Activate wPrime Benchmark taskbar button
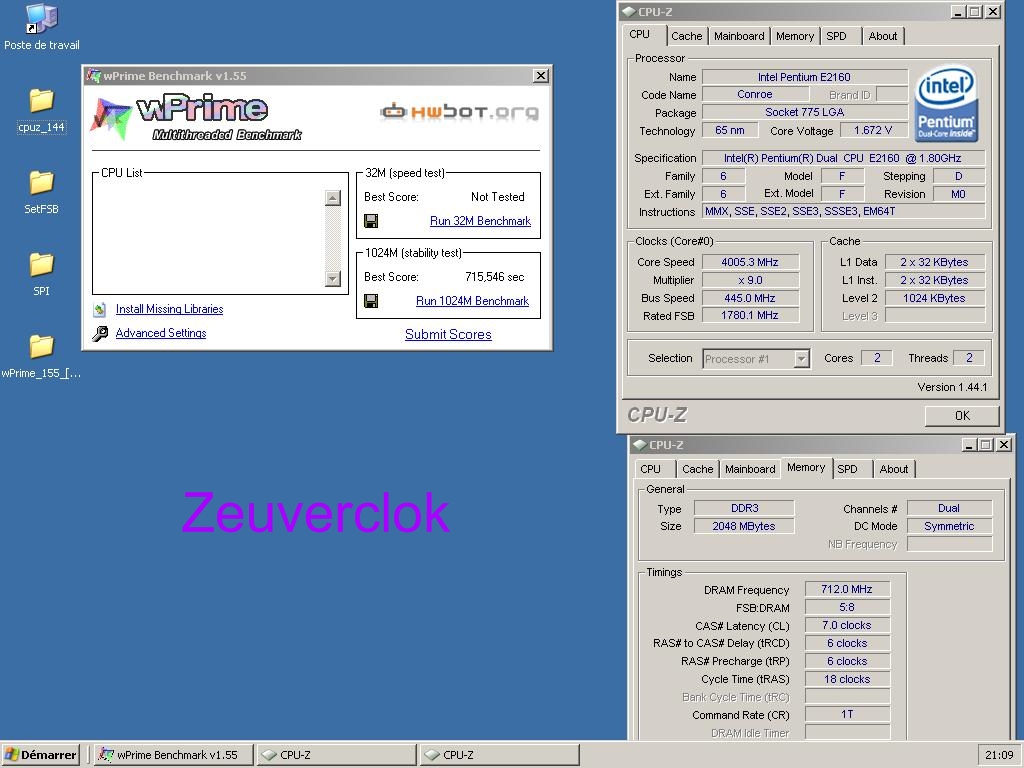1024x768 pixels. [174, 755]
